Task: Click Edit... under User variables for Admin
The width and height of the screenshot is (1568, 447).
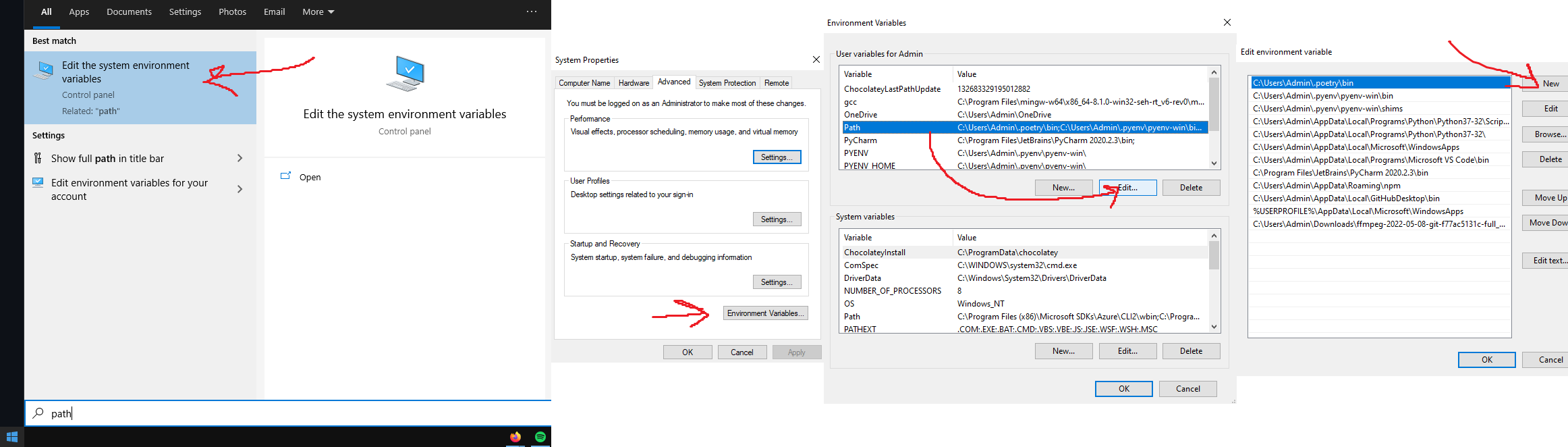Action: [1127, 188]
